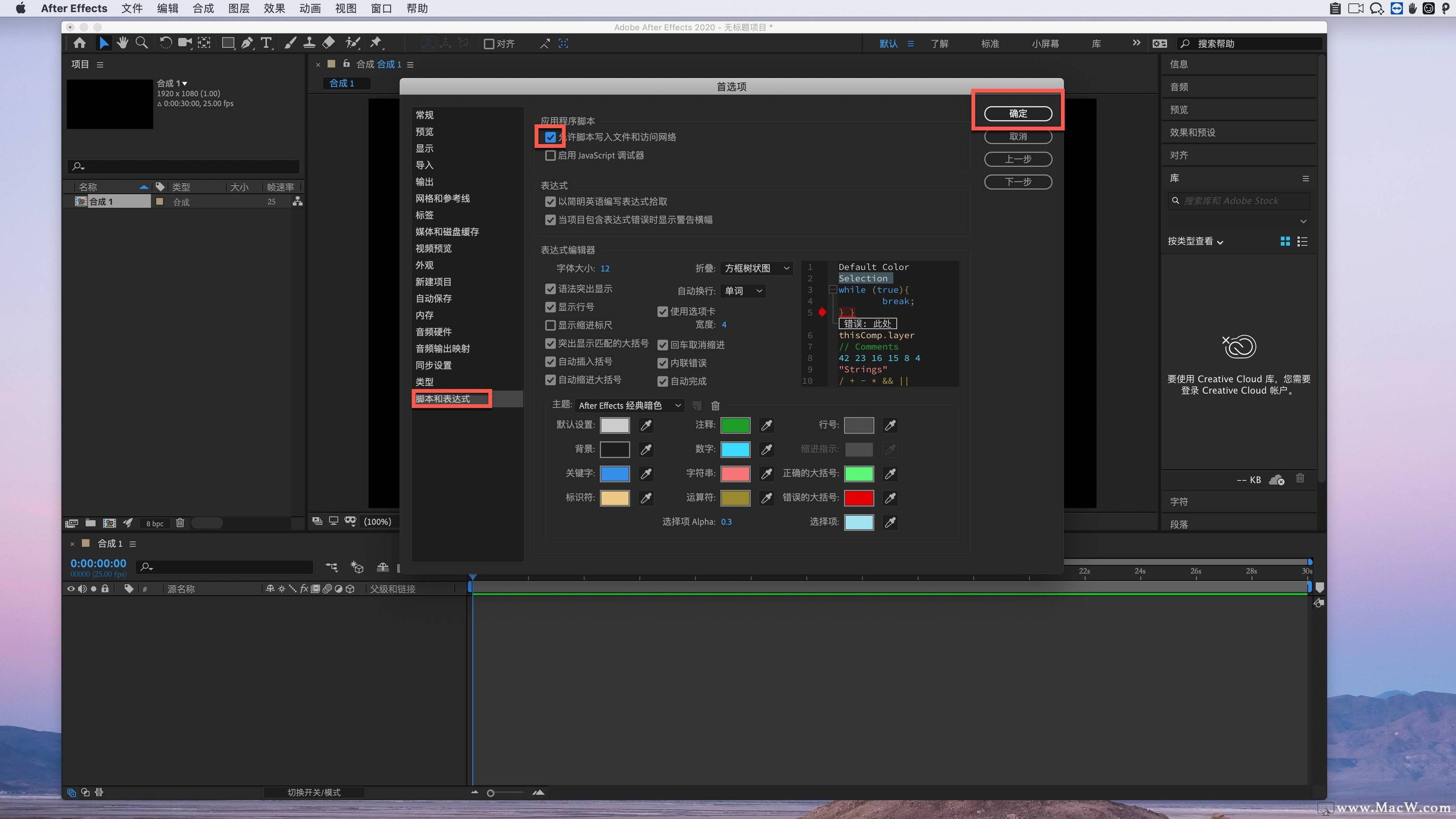
Task: Select 媒体和磁盘缓存 in preferences list
Action: click(446, 232)
